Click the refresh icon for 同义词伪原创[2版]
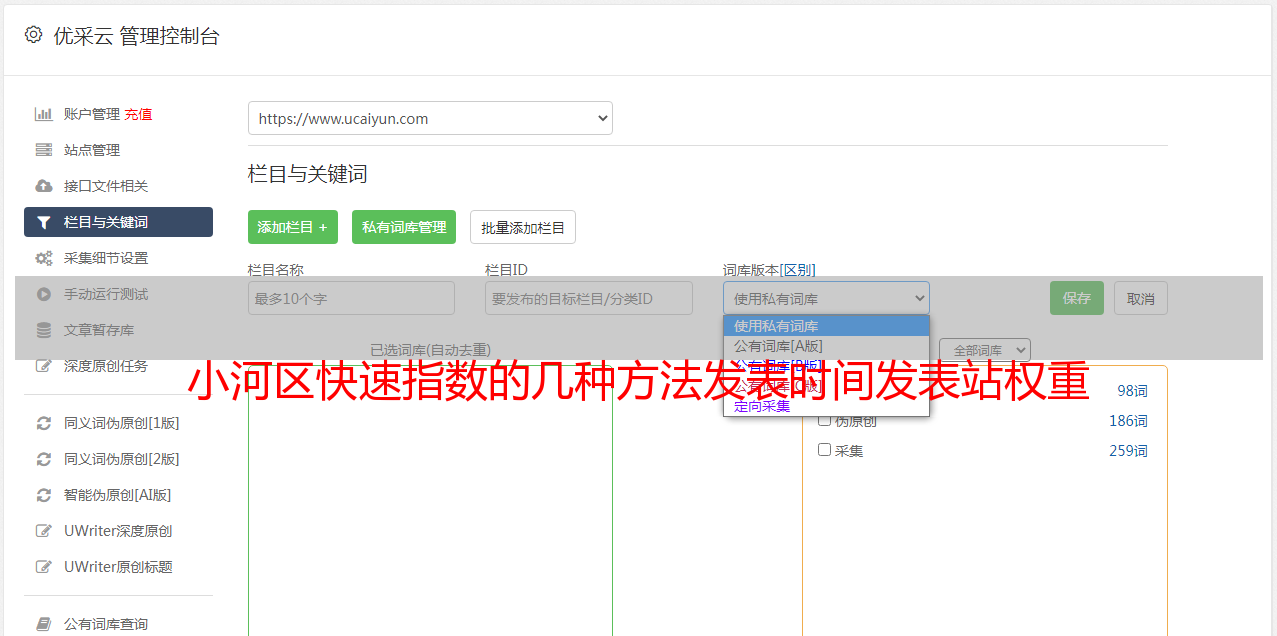Viewport: 1277px width, 636px height. tap(43, 459)
